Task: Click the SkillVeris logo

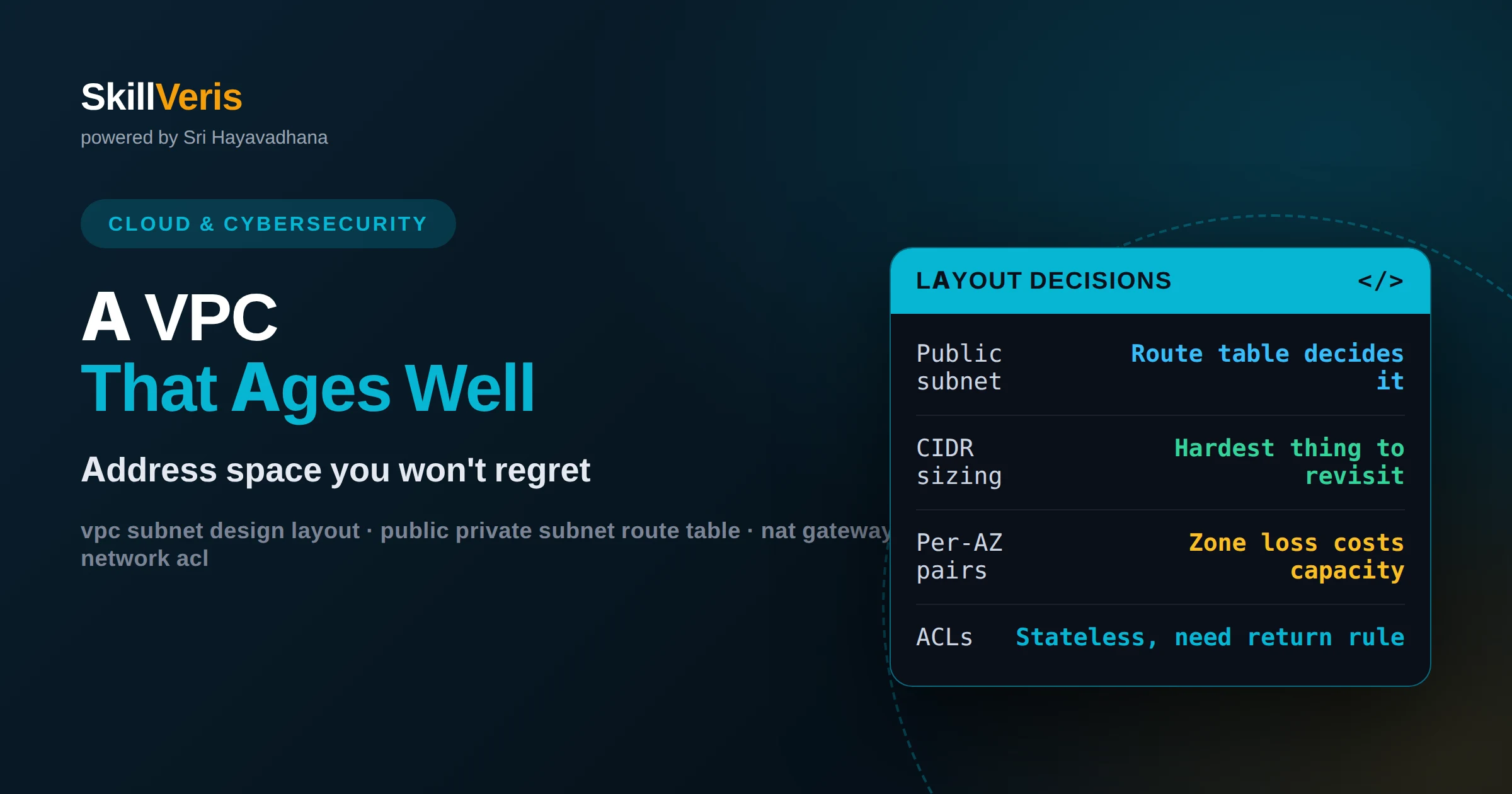Action: click(161, 97)
